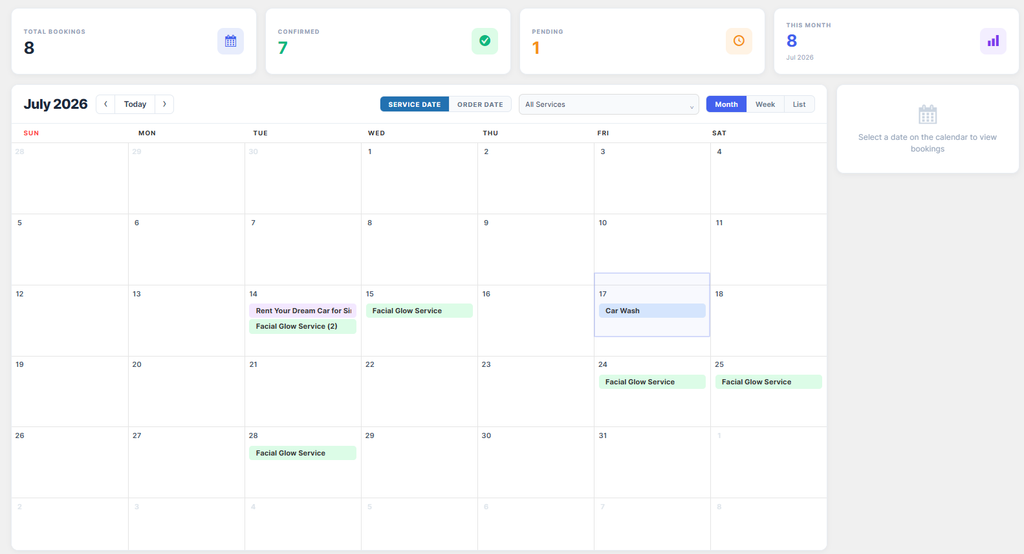Click the SUN column header
Image resolution: width=1024 pixels, height=554 pixels.
31,133
